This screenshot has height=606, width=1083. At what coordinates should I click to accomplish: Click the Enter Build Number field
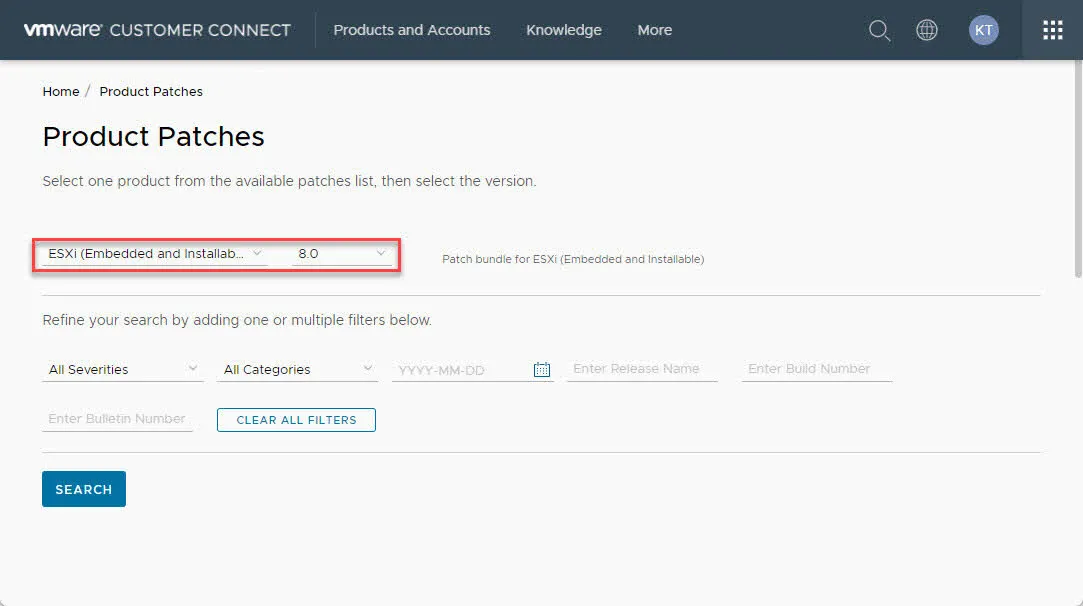coord(815,369)
